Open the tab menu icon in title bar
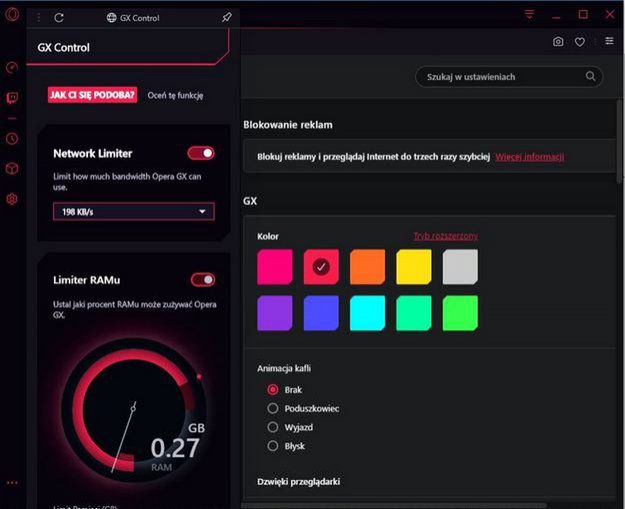625x509 pixels. coord(529,15)
